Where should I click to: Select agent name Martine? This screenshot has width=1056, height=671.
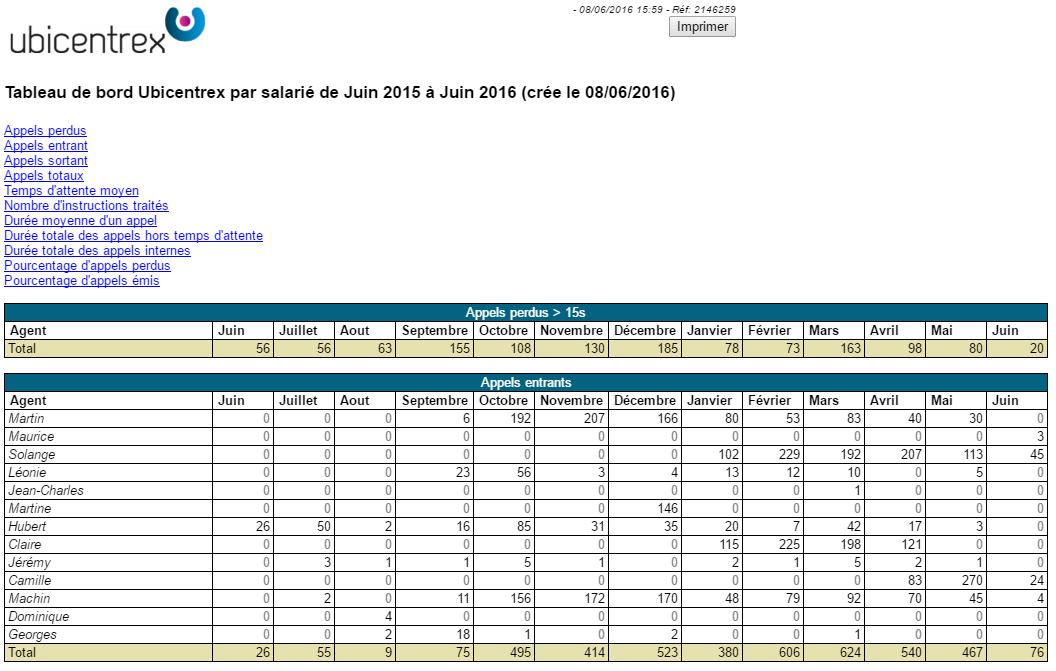30,509
